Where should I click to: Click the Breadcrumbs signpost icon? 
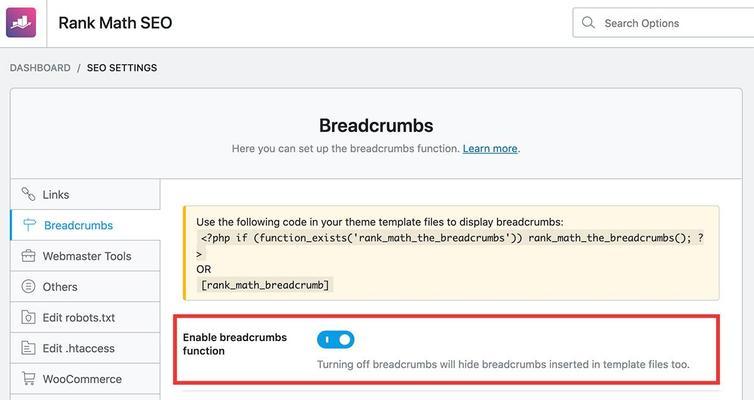pos(29,225)
